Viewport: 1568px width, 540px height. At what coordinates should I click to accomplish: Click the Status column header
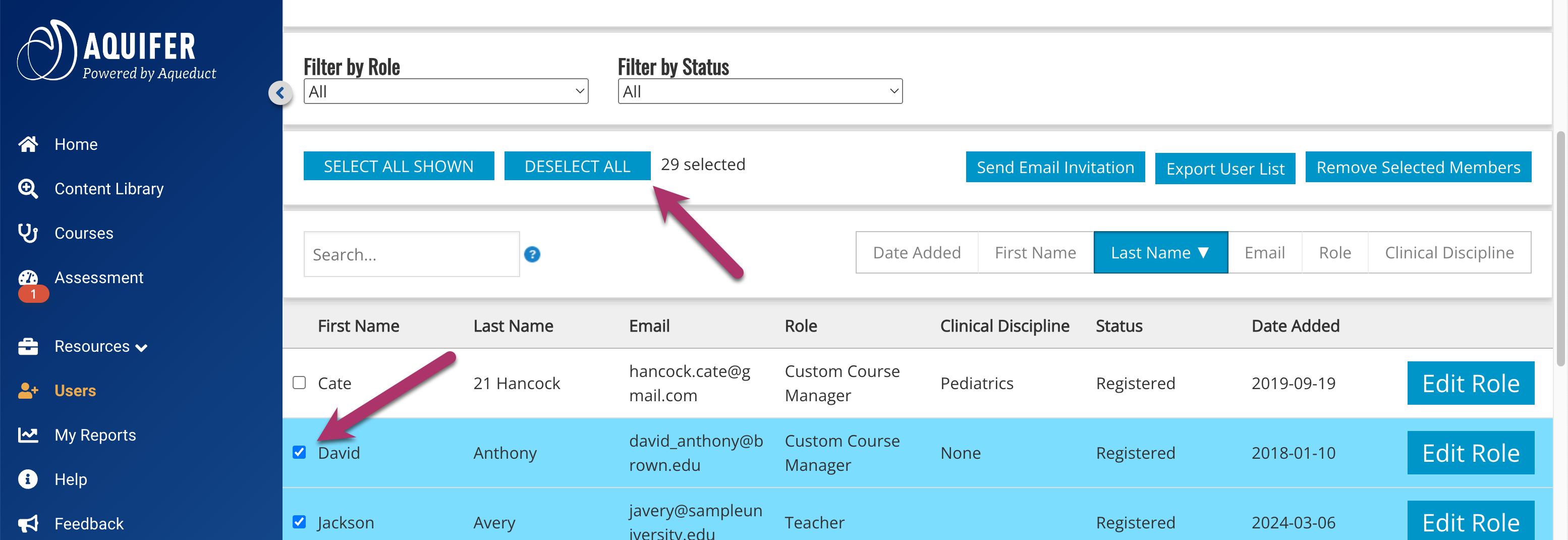point(1119,327)
